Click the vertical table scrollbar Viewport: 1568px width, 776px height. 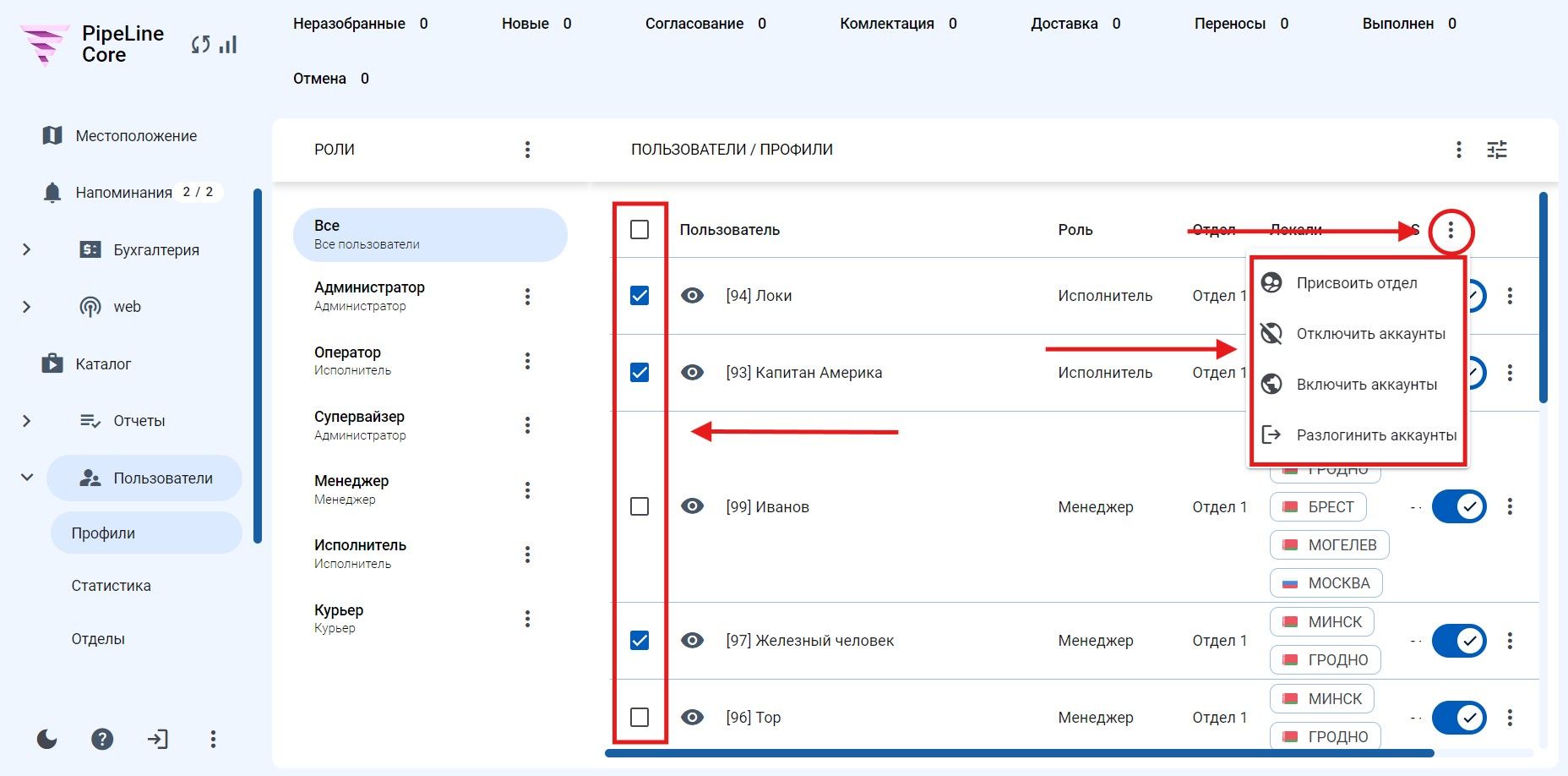click(x=1543, y=298)
